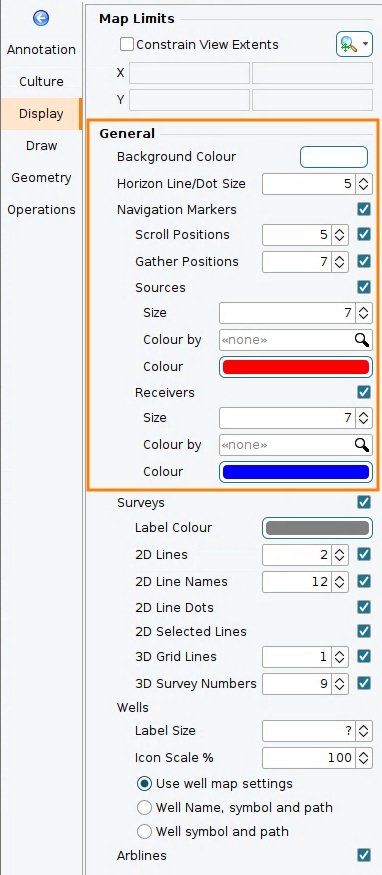The width and height of the screenshot is (382, 875).
Task: Open the Receivers Colour by dropdown
Action: click(x=296, y=444)
